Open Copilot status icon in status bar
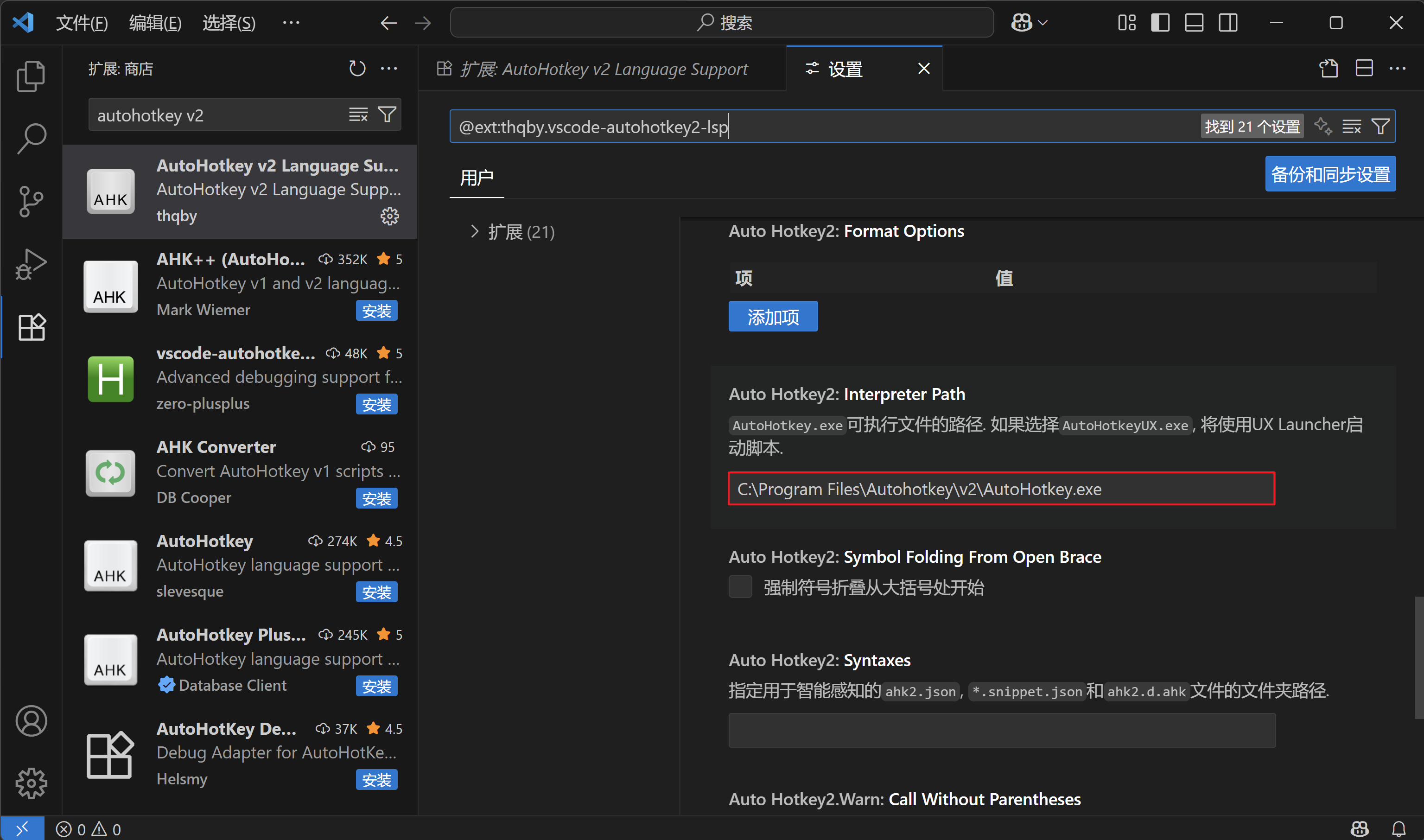This screenshot has height=840, width=1424. [x=1360, y=829]
